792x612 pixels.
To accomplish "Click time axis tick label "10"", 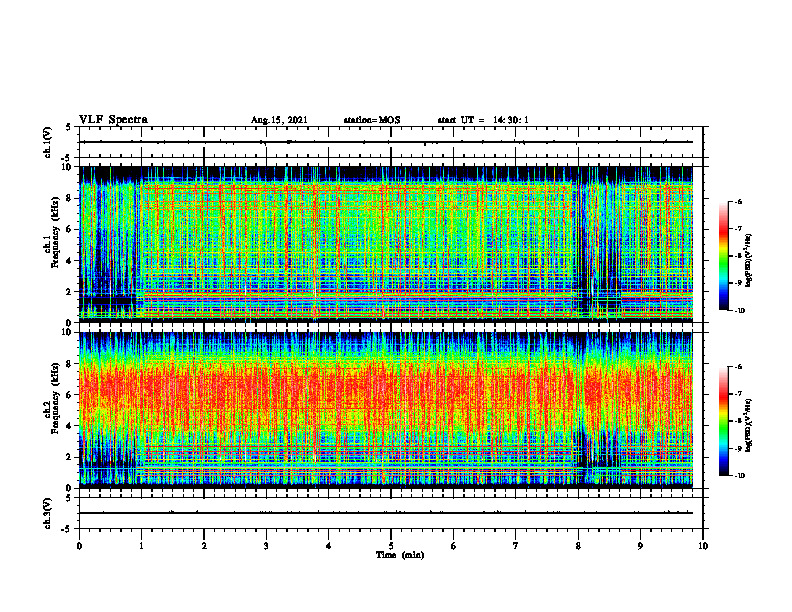I will [703, 546].
